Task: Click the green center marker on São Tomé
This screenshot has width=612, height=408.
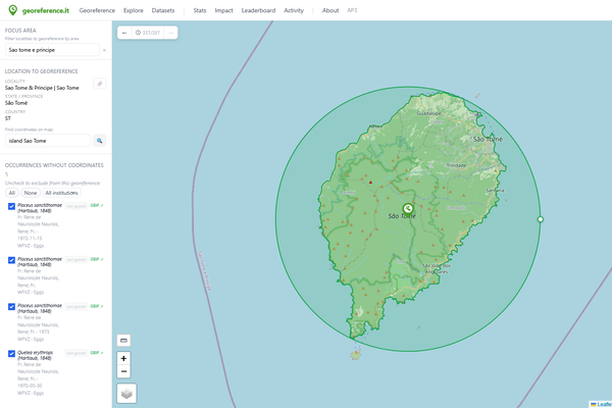Action: point(408,208)
